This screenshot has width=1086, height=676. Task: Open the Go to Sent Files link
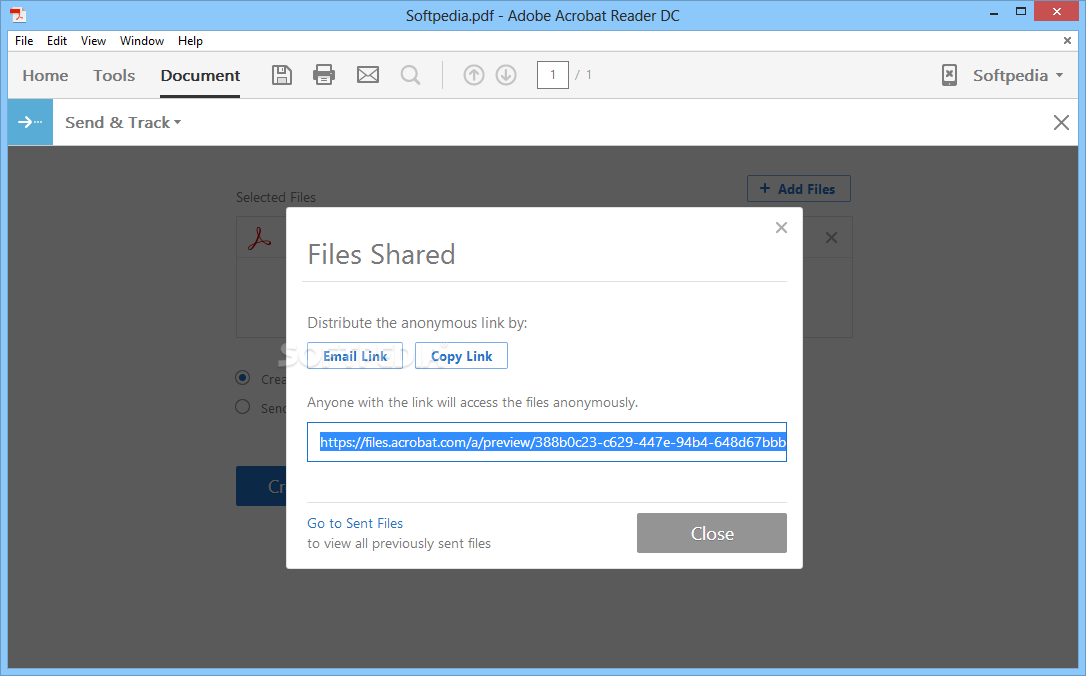coord(355,523)
